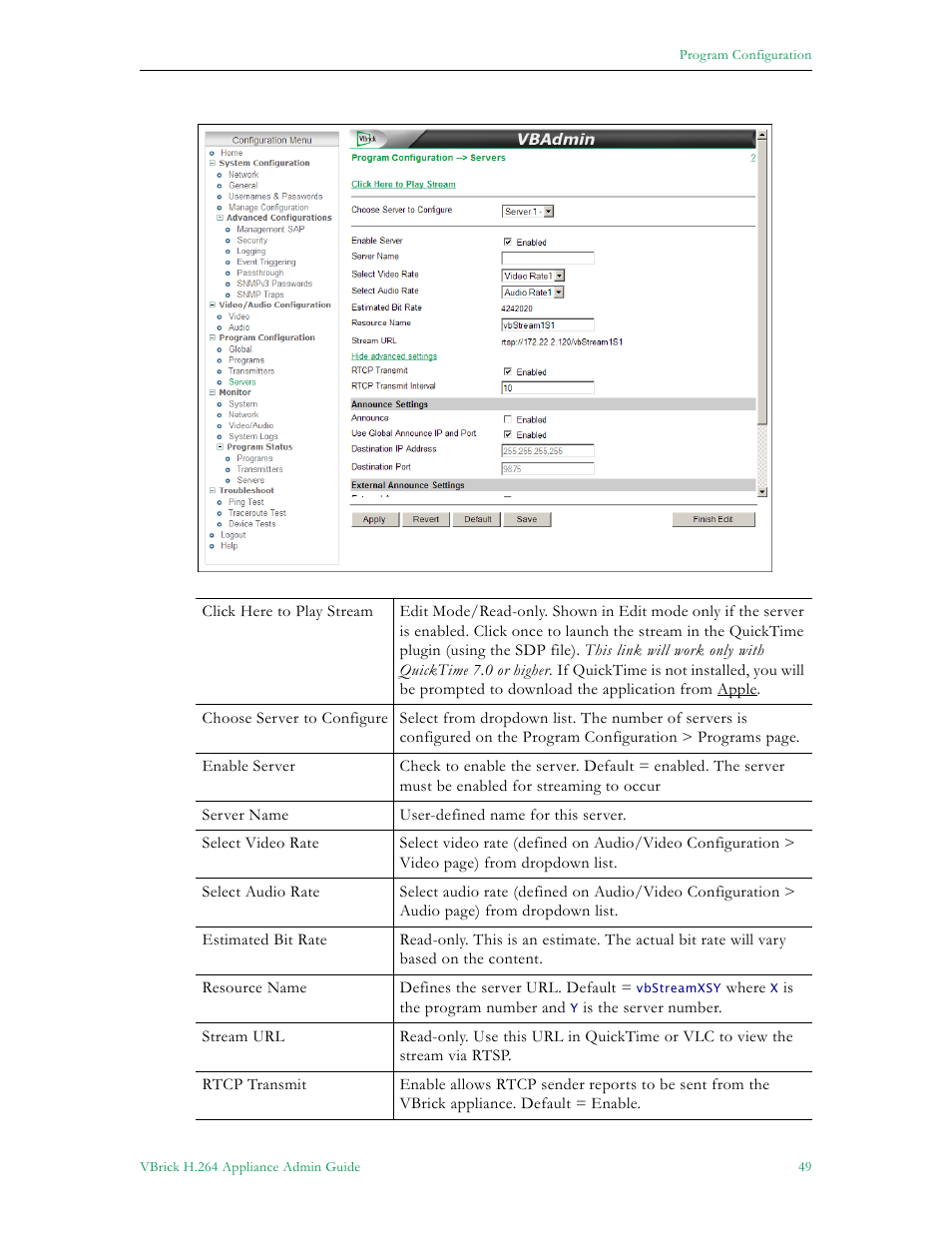
Task: Check the Announce Enabled checkbox
Action: click(x=507, y=419)
